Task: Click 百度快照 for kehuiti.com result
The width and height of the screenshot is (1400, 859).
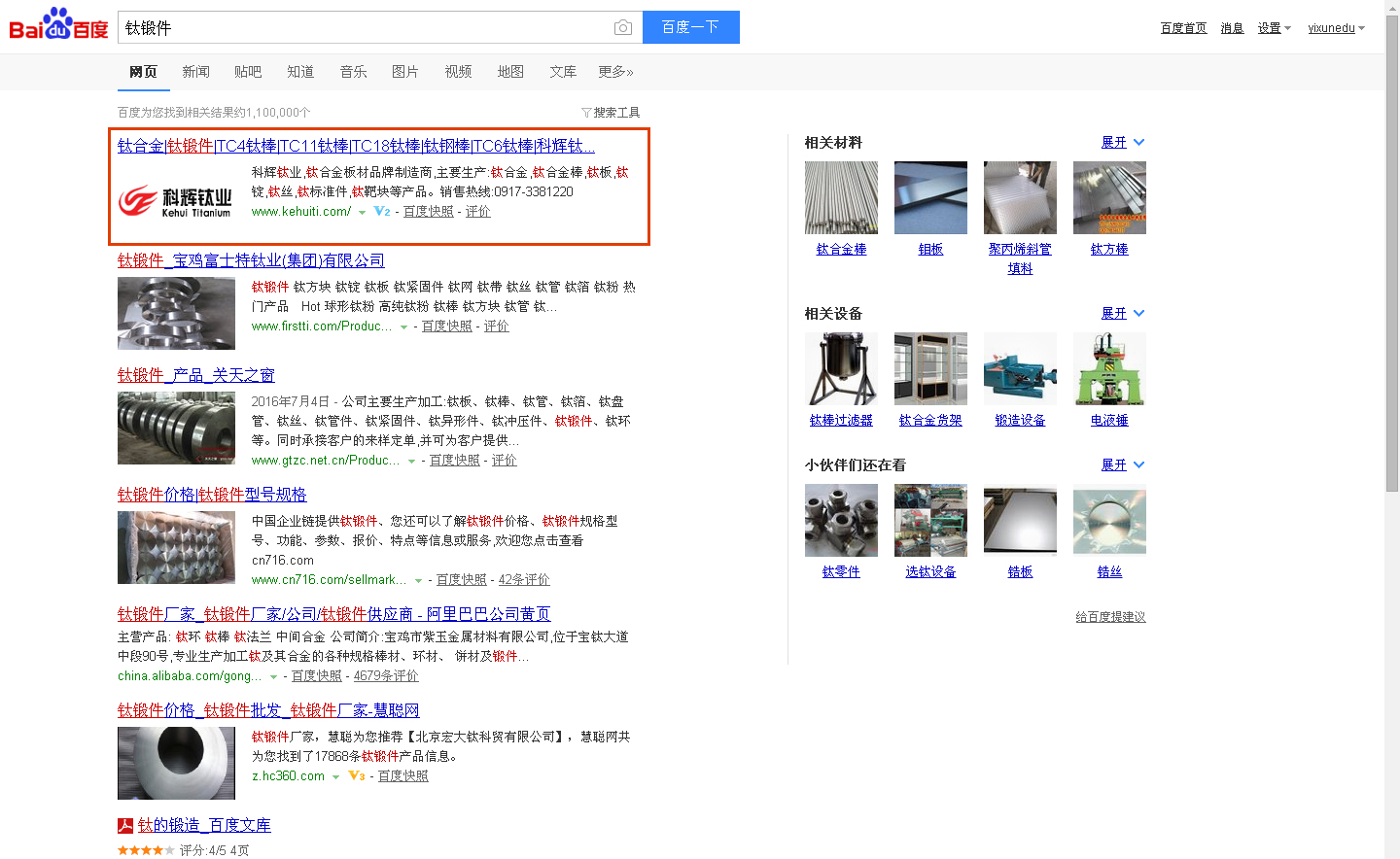Action: point(429,212)
